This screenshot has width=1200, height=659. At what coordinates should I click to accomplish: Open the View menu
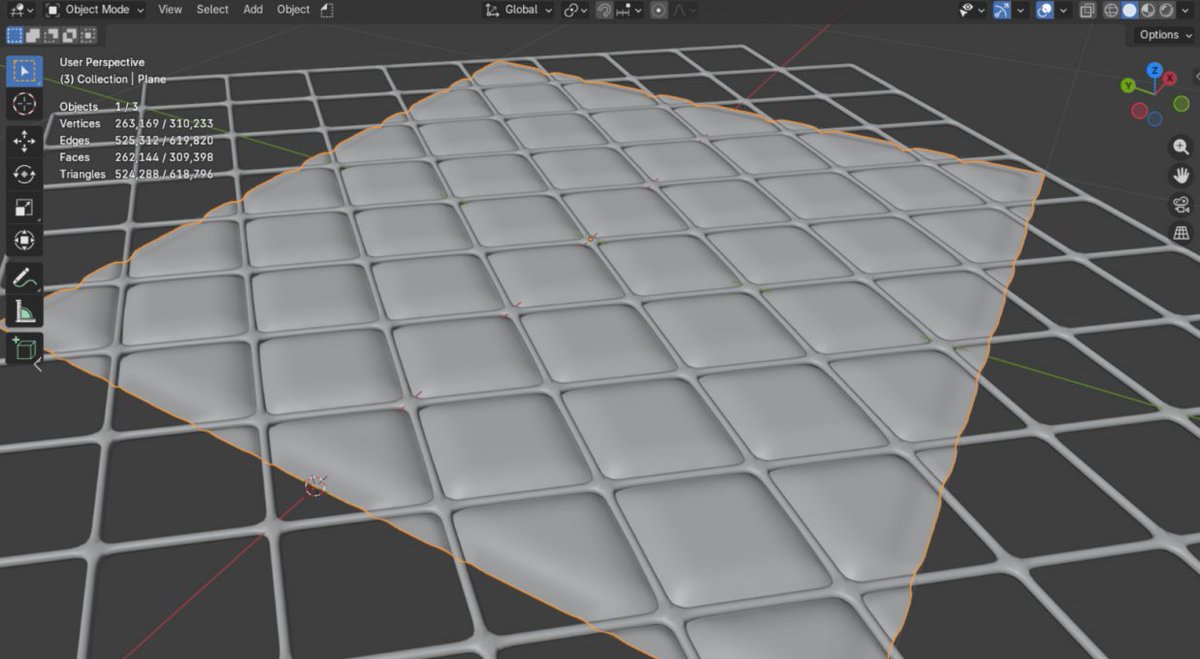coord(170,10)
